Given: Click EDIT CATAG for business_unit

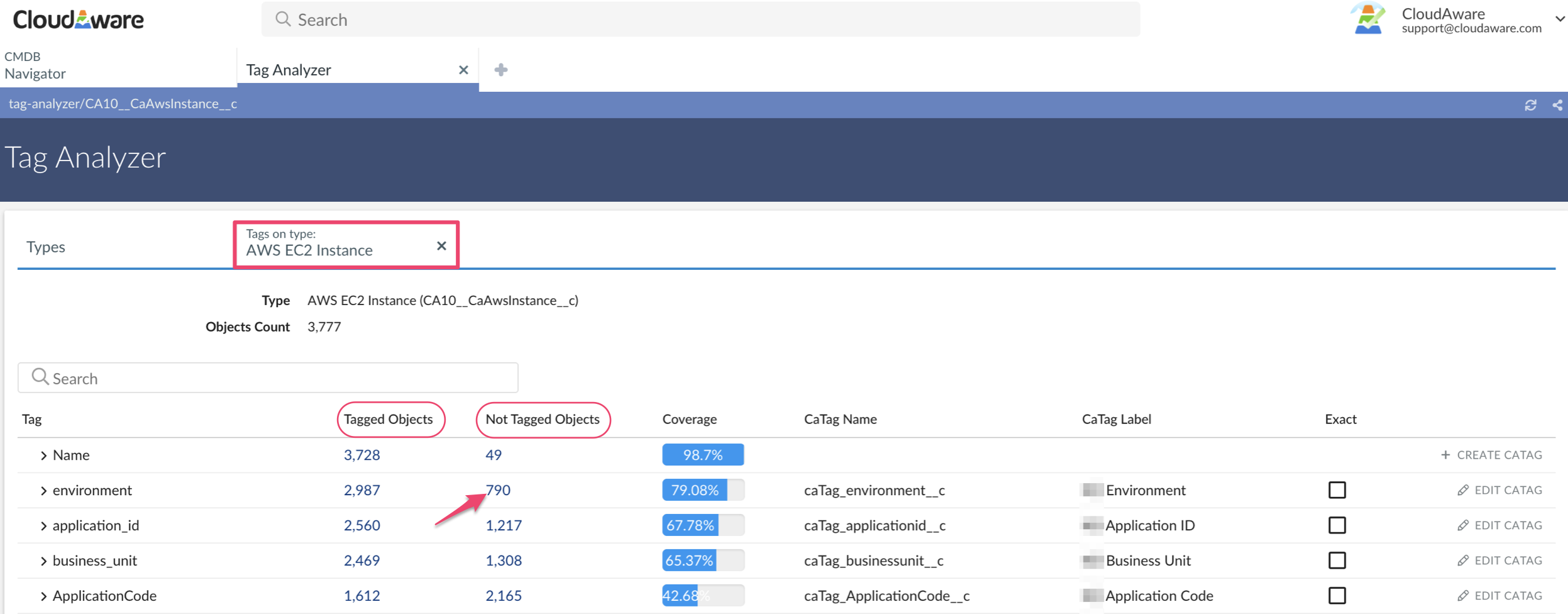Looking at the screenshot, I should pos(1499,561).
